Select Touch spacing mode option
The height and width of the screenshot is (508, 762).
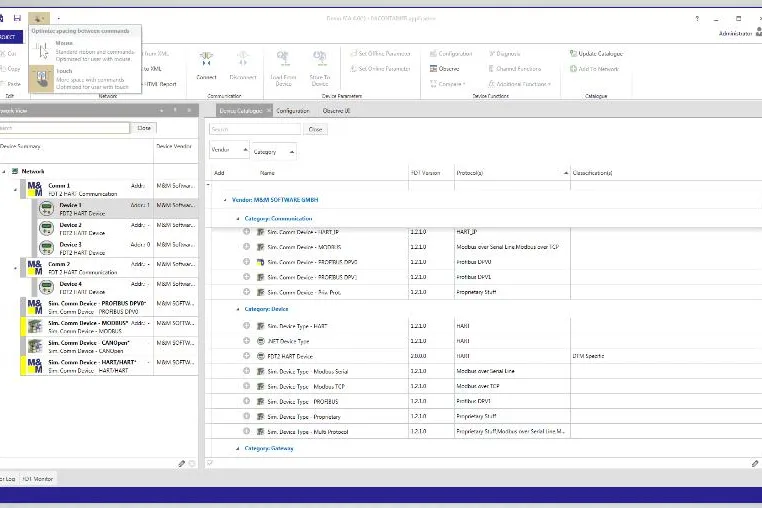pyautogui.click(x=85, y=79)
